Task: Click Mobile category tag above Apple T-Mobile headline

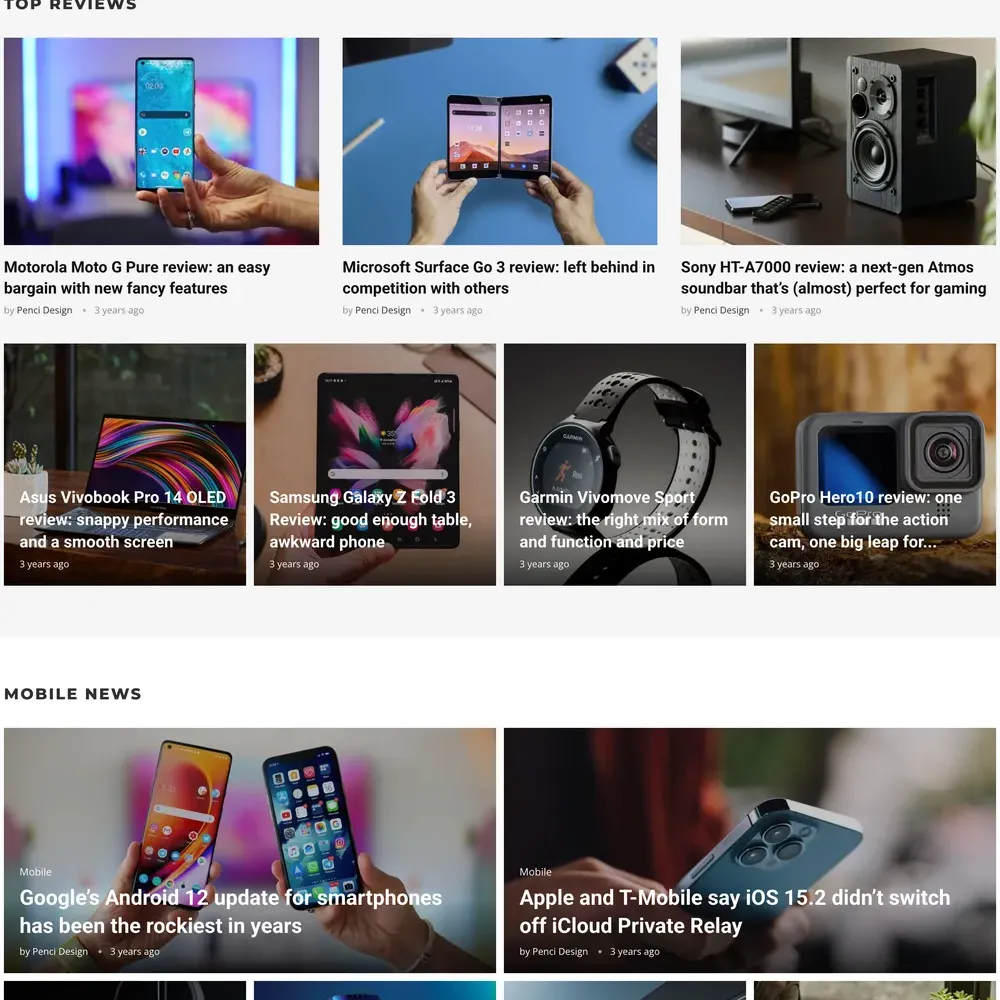Action: [x=535, y=872]
